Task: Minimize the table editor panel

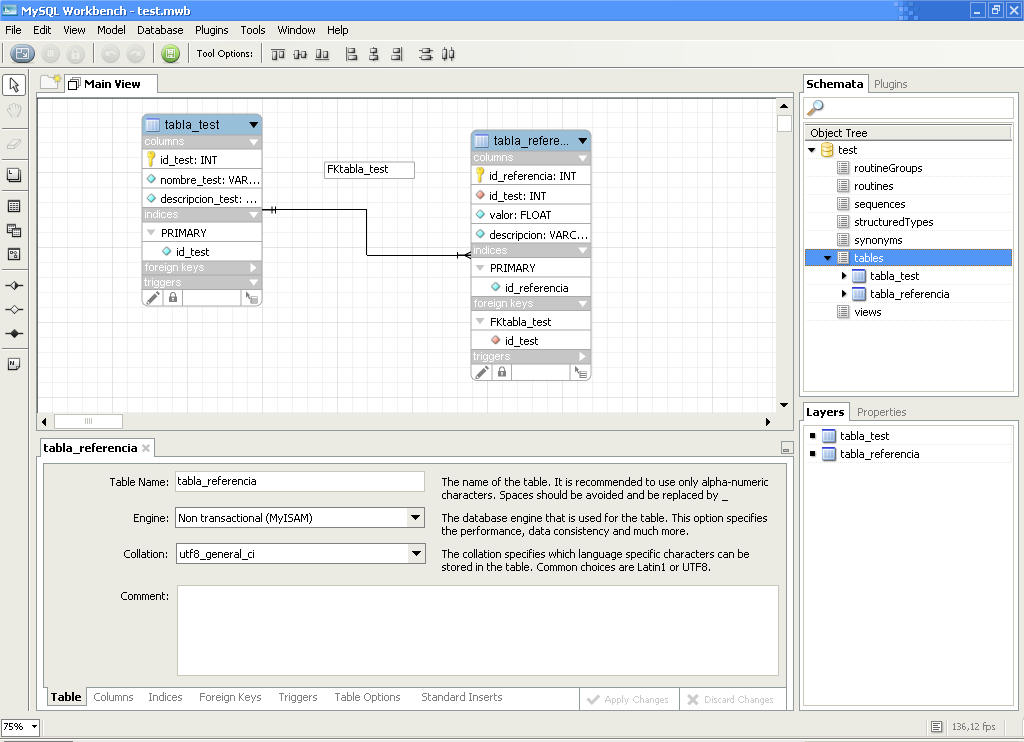Action: 787,448
